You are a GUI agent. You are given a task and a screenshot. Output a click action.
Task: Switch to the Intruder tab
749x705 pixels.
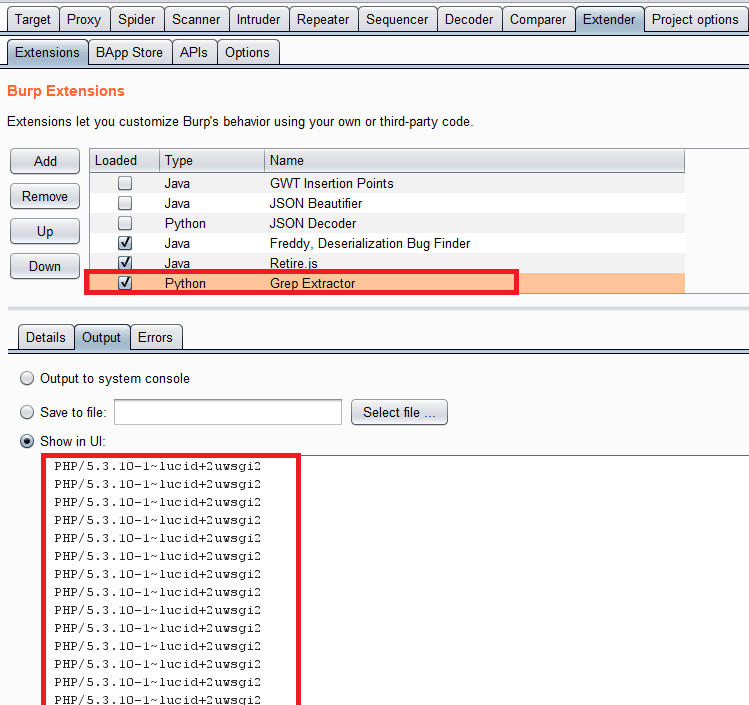pos(259,19)
